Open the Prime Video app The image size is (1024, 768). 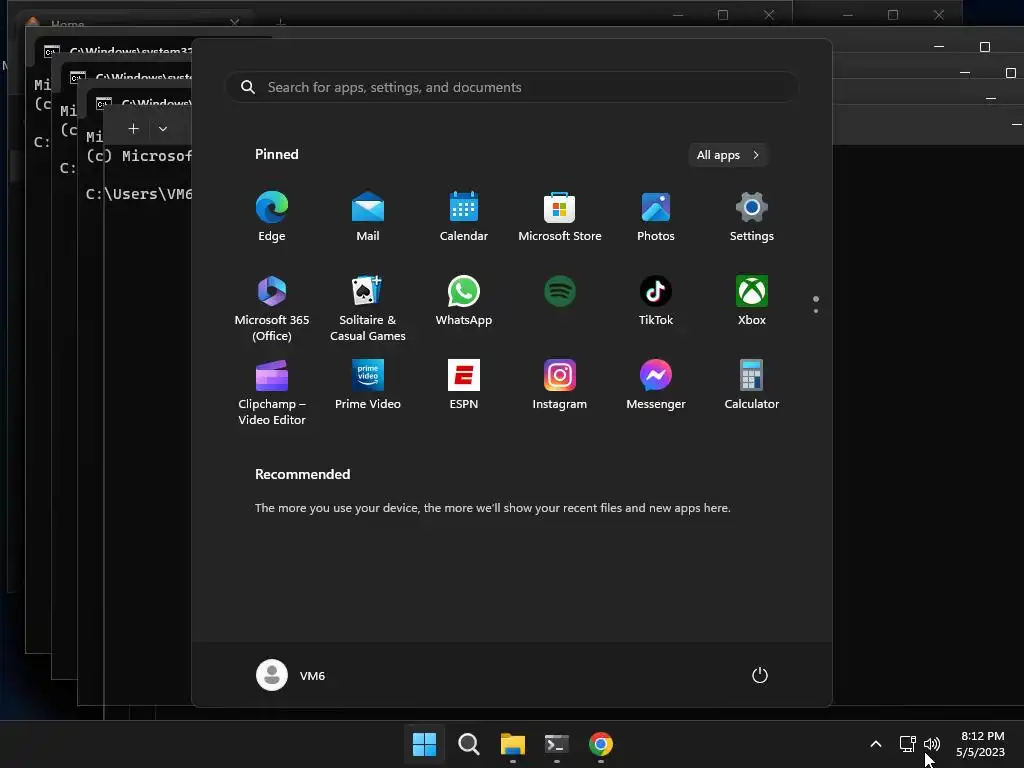(368, 385)
